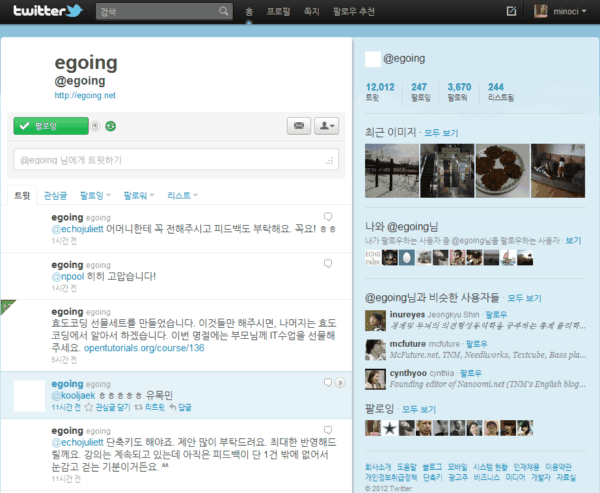Click 모두 보기 next to 팔로잉 section
This screenshot has height=493, width=600.
click(419, 409)
